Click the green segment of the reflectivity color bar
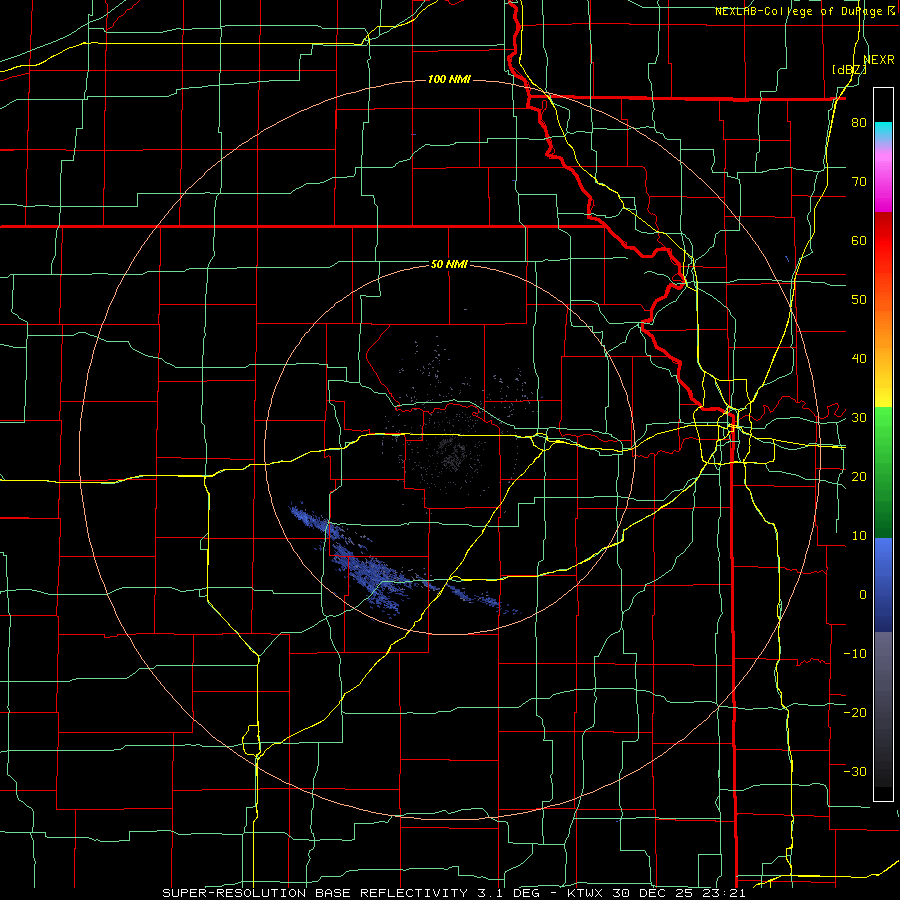This screenshot has width=900, height=900. (883, 472)
